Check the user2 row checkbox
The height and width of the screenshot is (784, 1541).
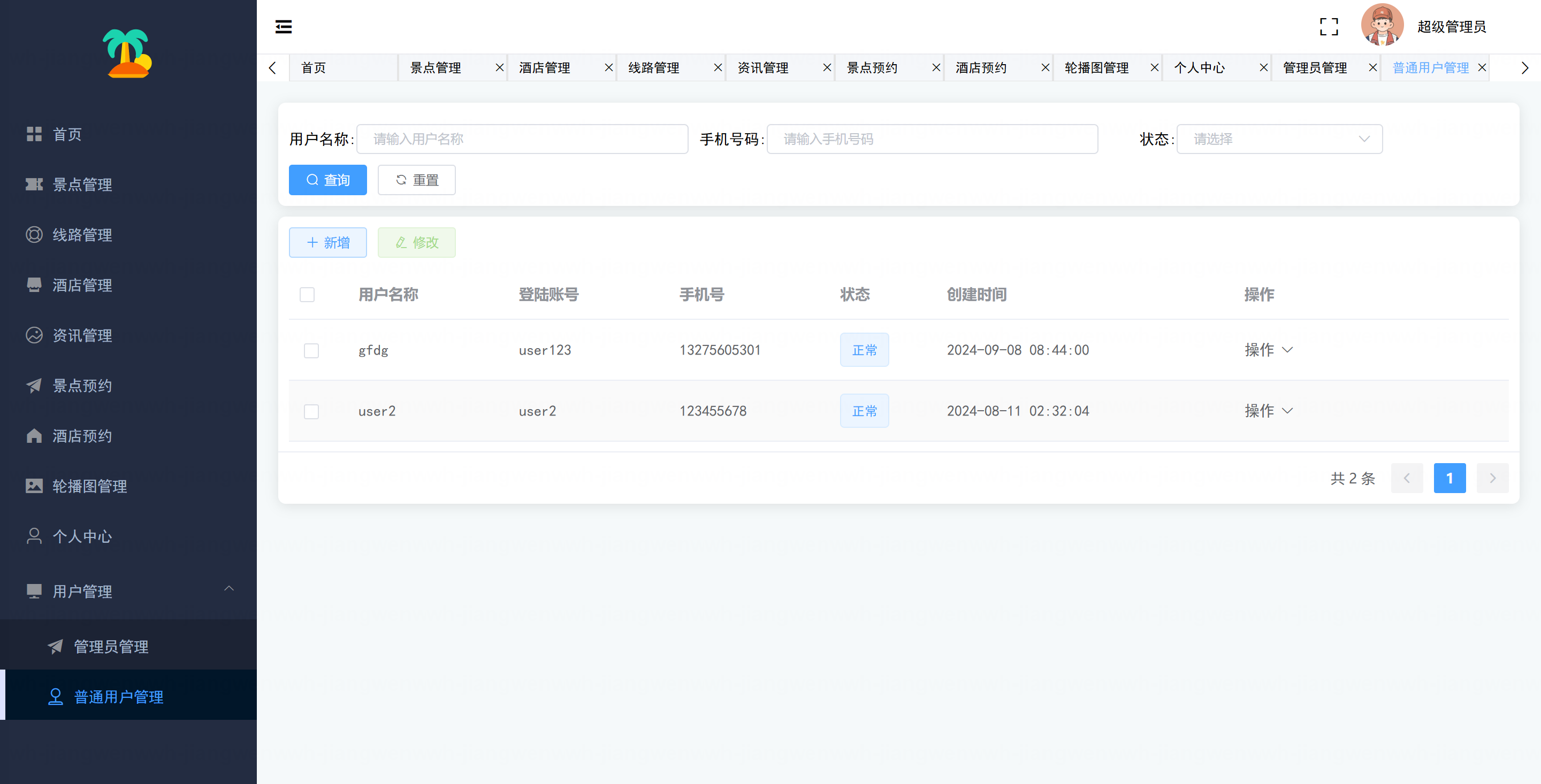click(x=311, y=411)
